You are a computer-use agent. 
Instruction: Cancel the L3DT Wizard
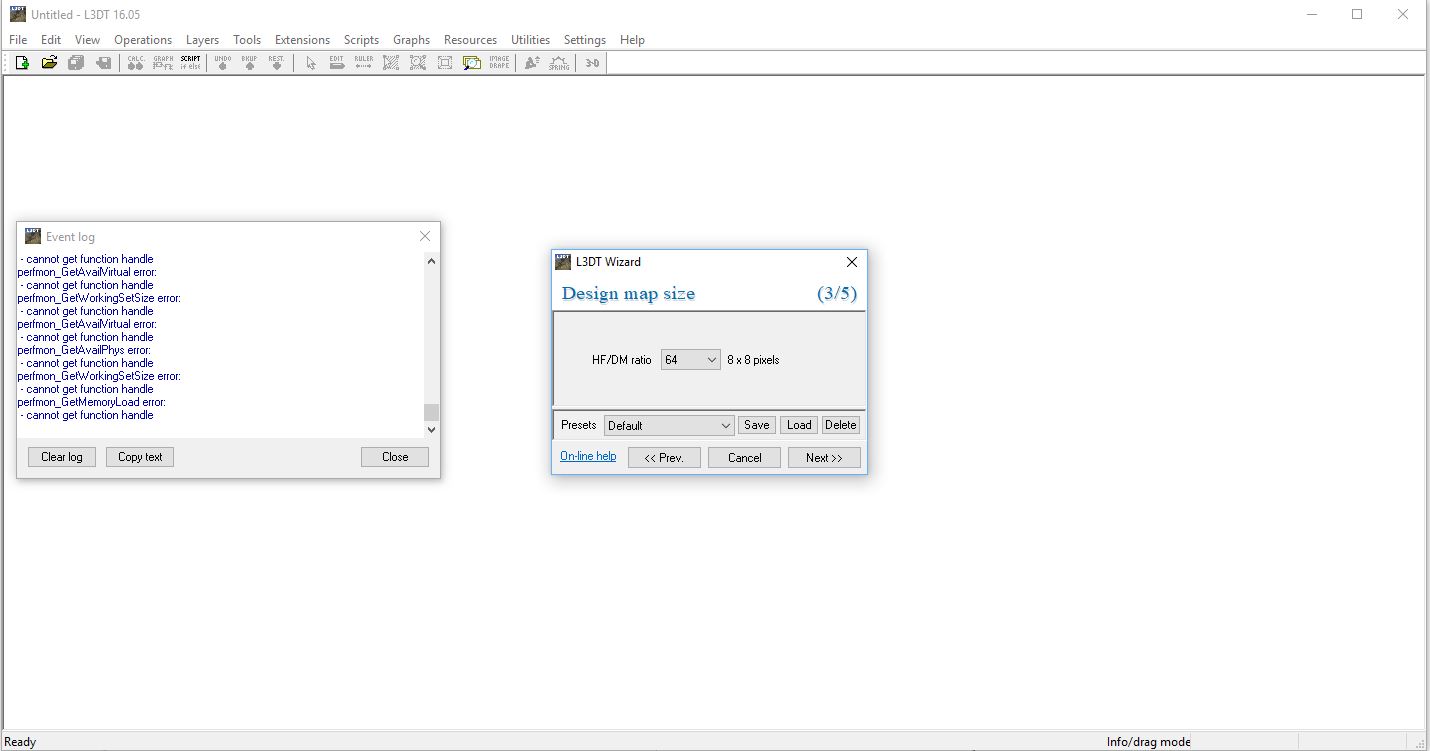click(744, 457)
